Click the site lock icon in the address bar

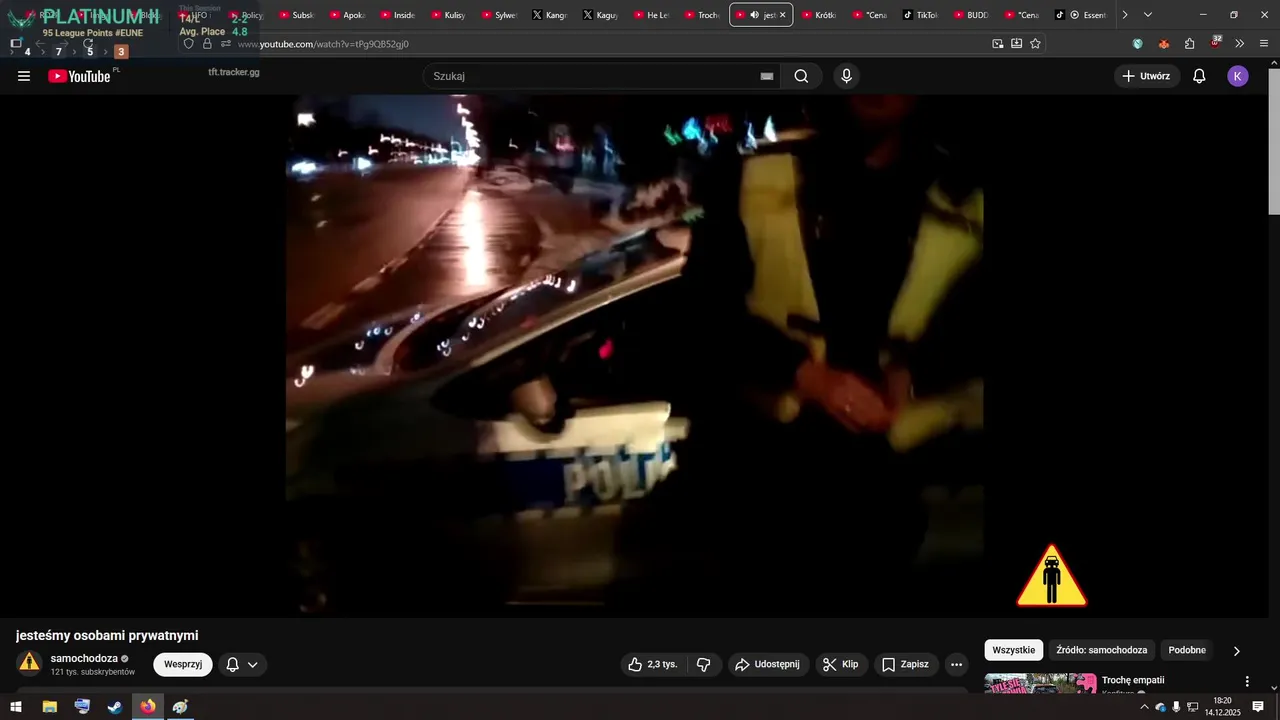[x=207, y=44]
